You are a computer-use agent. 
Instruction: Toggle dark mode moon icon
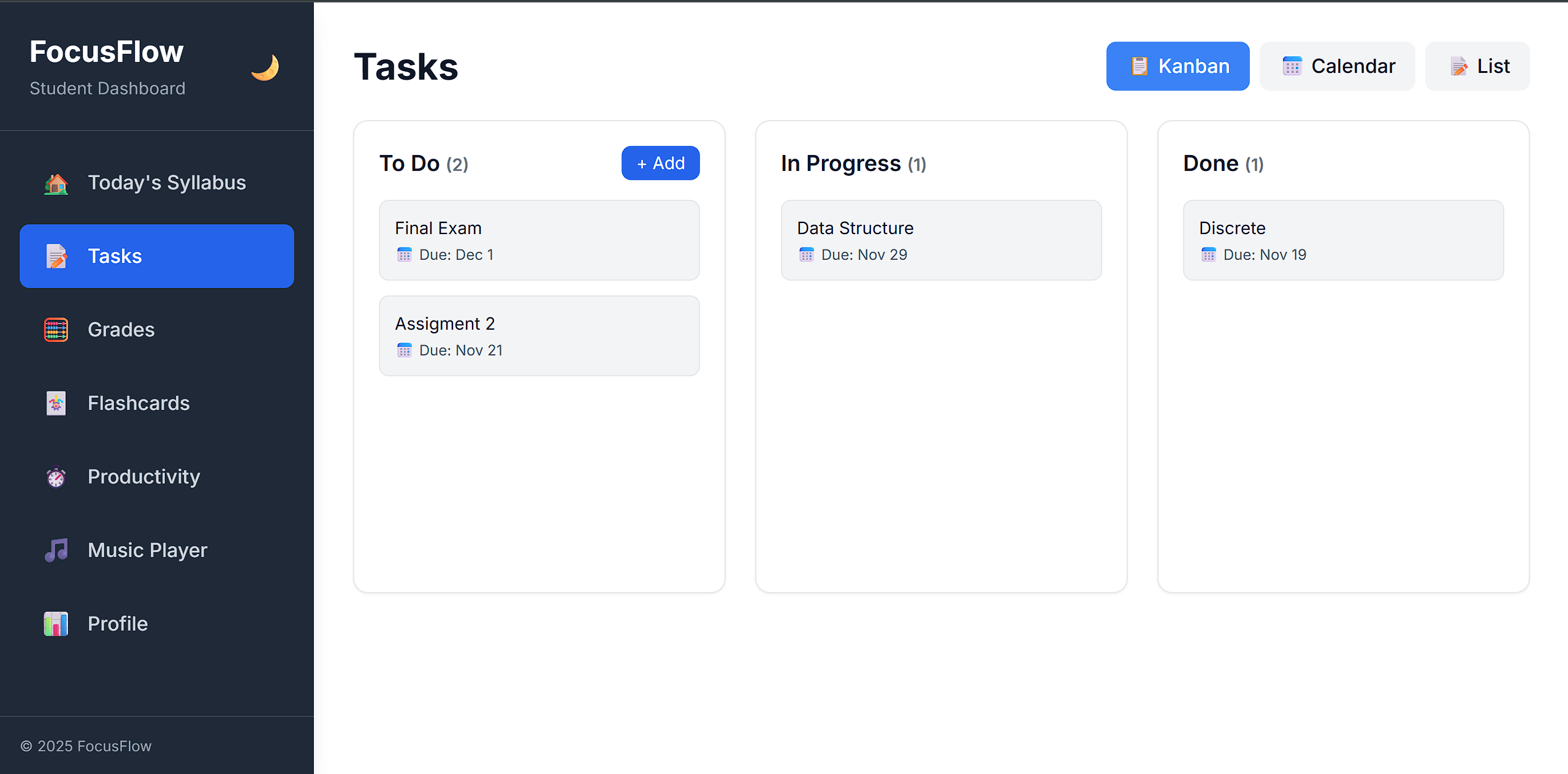(265, 67)
